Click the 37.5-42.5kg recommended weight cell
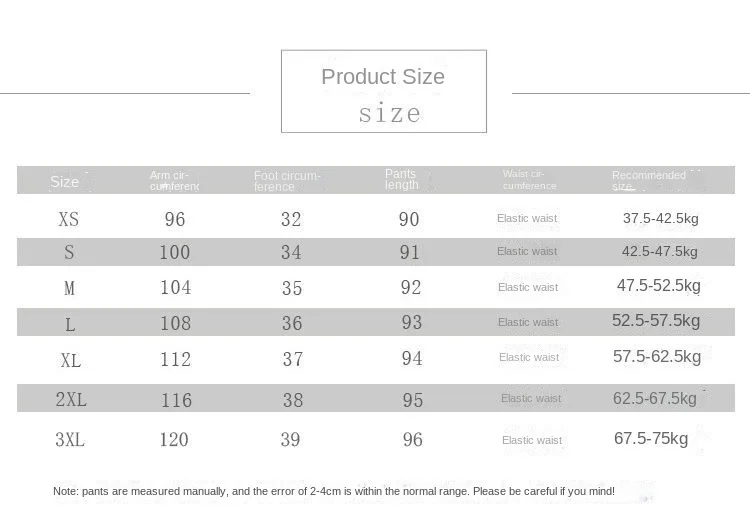This screenshot has height=529, width=750. click(661, 219)
